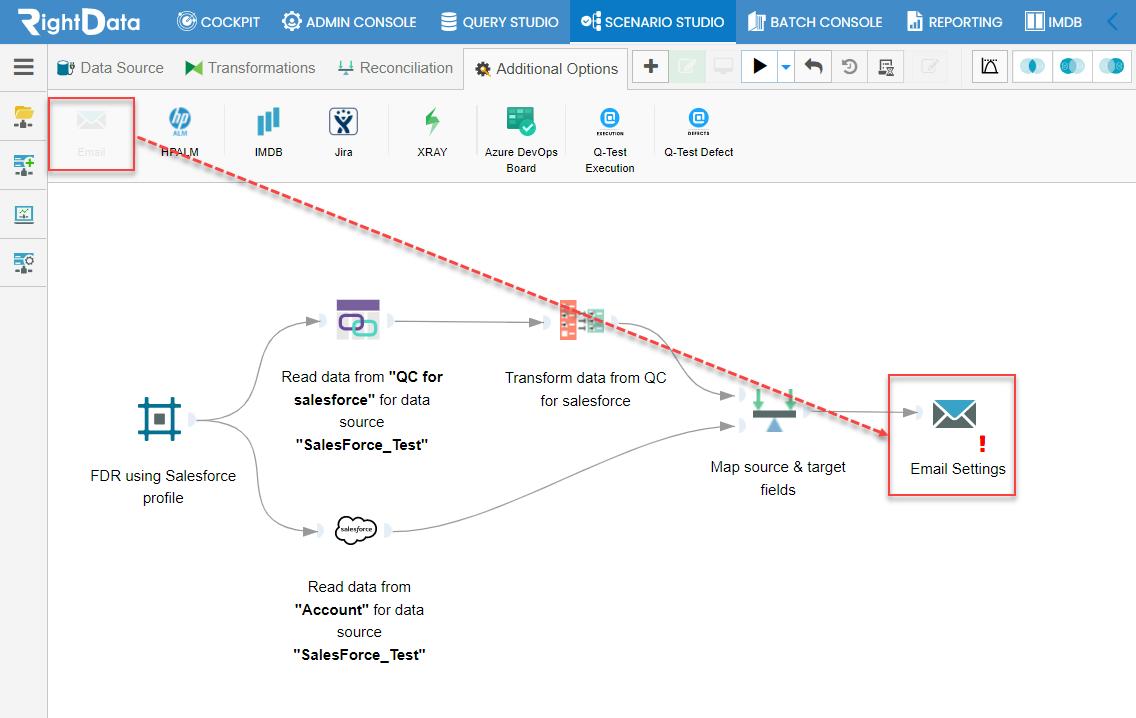The image size is (1136, 718).
Task: Click the 'FDR using Salesforce profile' label
Action: [x=163, y=487]
